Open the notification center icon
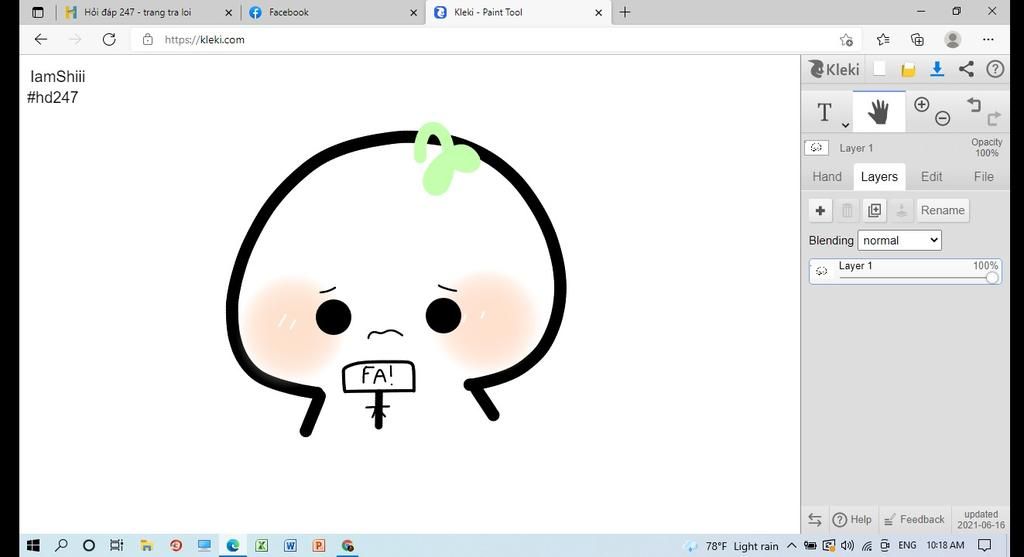 point(985,545)
